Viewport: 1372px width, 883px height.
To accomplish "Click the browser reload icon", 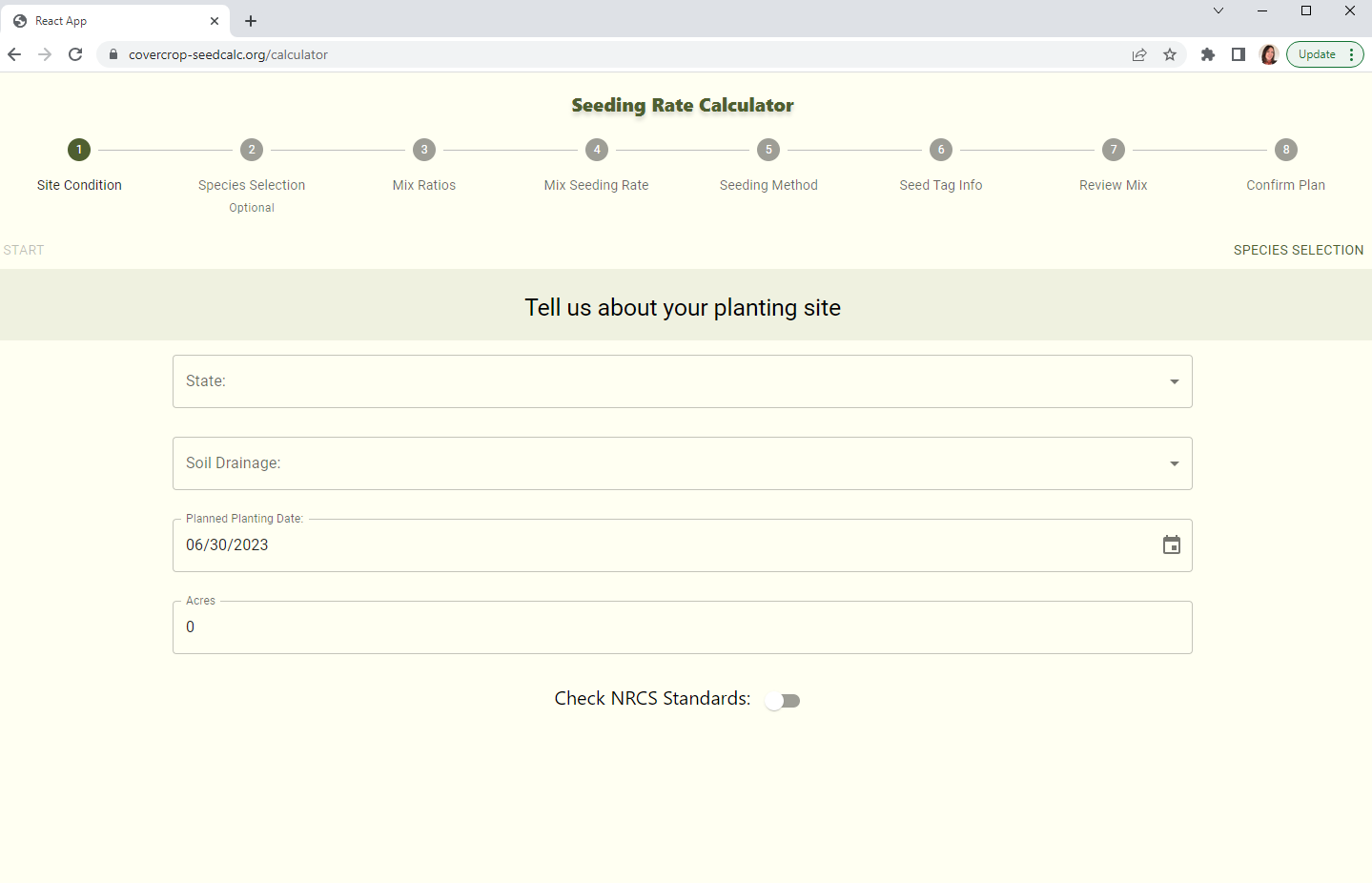I will 75,54.
